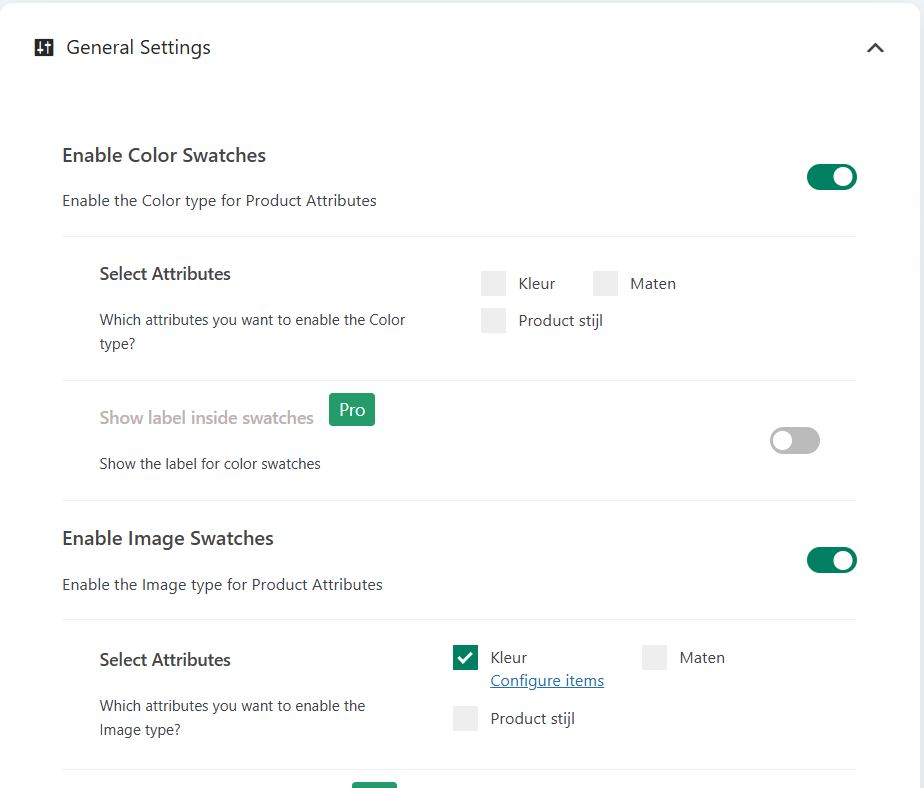The image size is (924, 788).
Task: Check Maten checkbox under Color type attributes
Action: 605,284
